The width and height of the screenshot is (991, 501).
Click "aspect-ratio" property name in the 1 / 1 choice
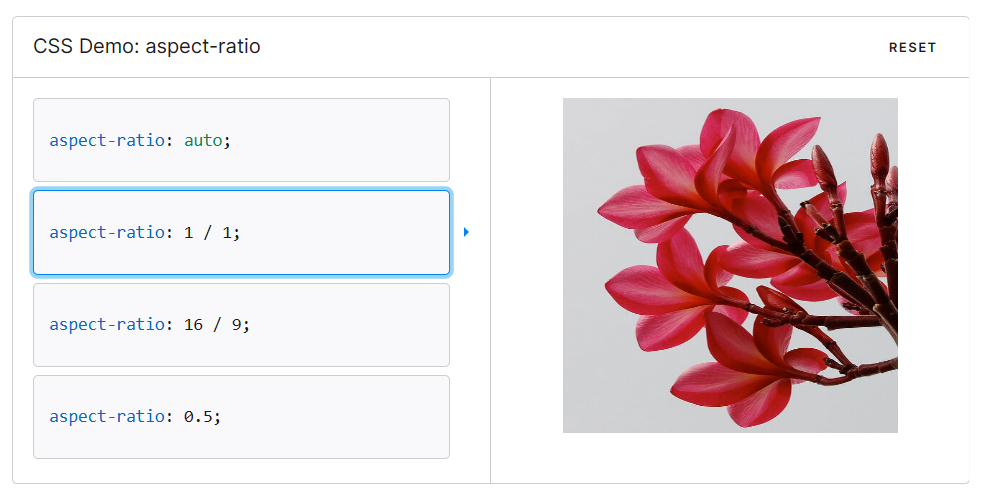(106, 232)
